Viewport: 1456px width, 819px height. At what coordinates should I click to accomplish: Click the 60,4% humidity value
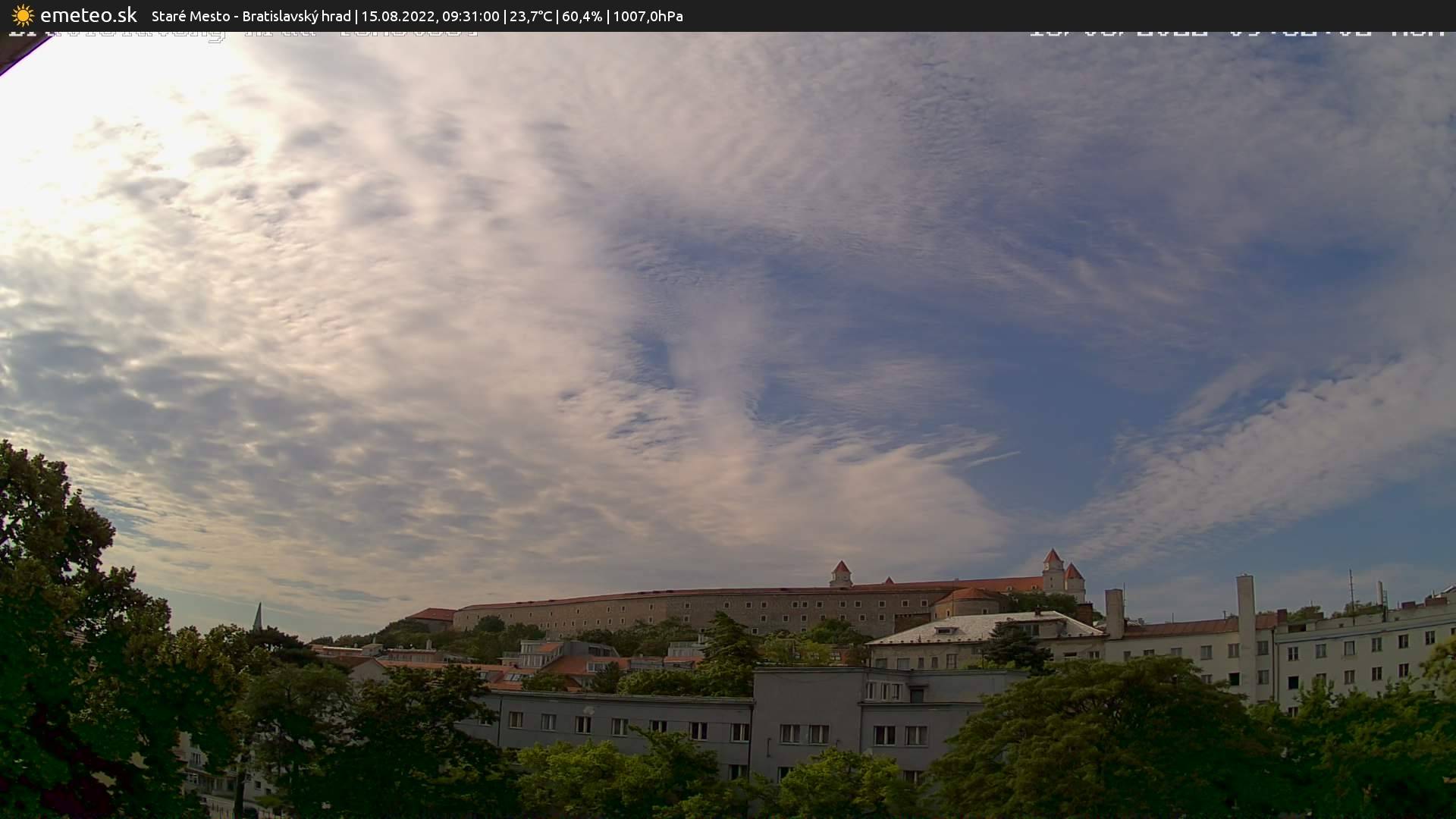pos(582,17)
